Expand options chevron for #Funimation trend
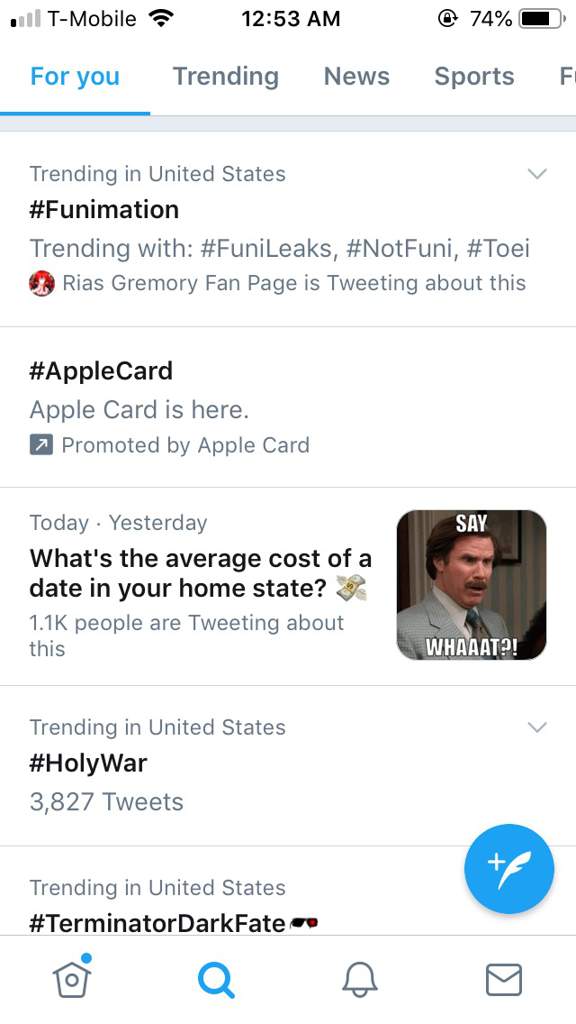This screenshot has width=576, height=1024. tap(537, 174)
